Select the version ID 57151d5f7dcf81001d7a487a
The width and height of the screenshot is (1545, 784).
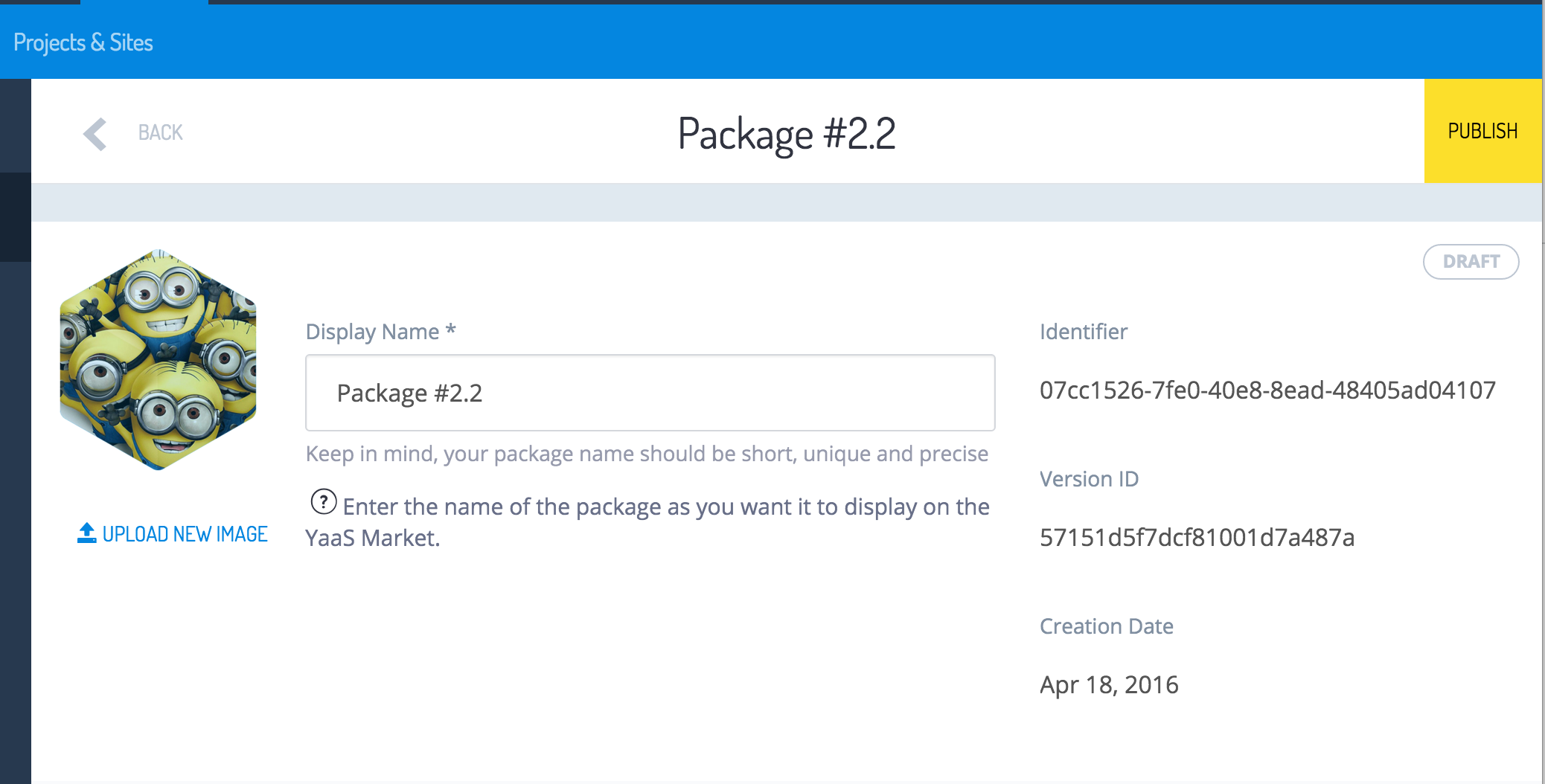click(1197, 537)
